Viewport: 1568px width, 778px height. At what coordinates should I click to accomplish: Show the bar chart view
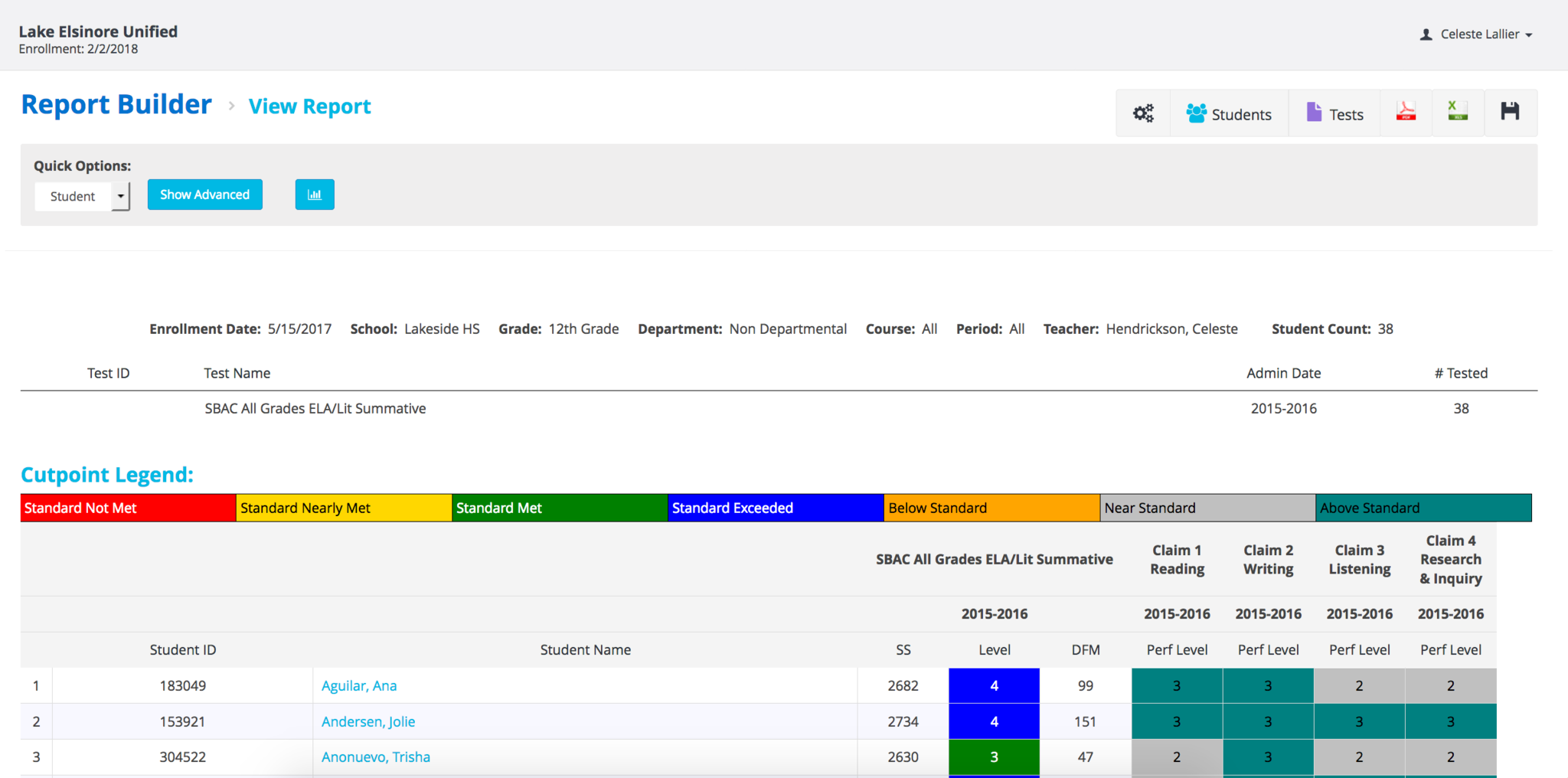315,194
